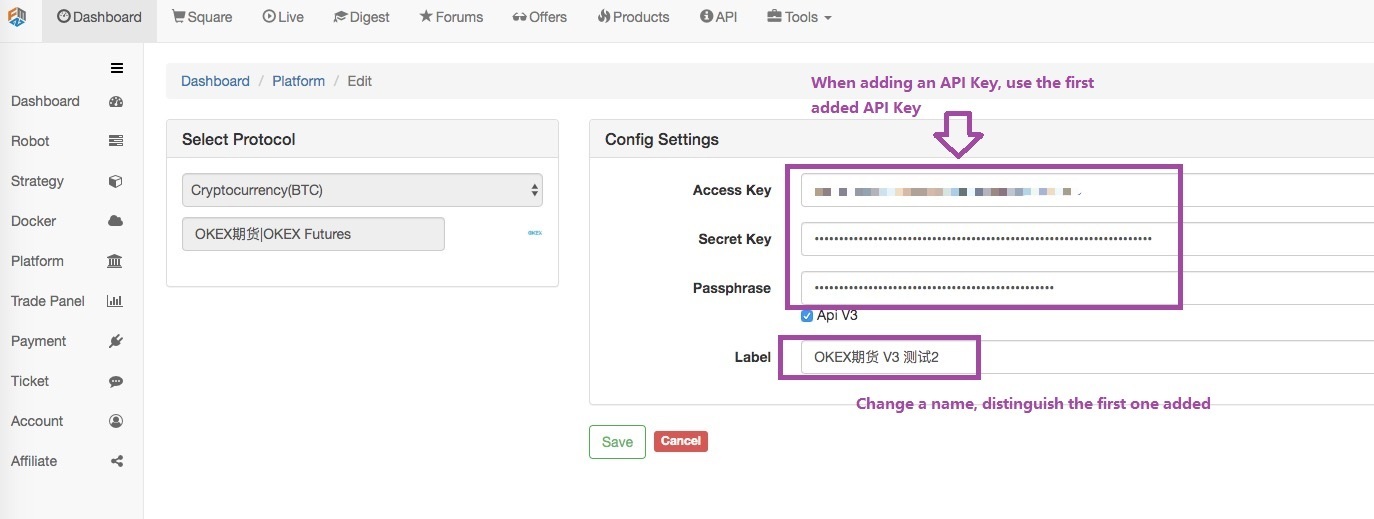Open the Products menu item

pyautogui.click(x=633, y=17)
